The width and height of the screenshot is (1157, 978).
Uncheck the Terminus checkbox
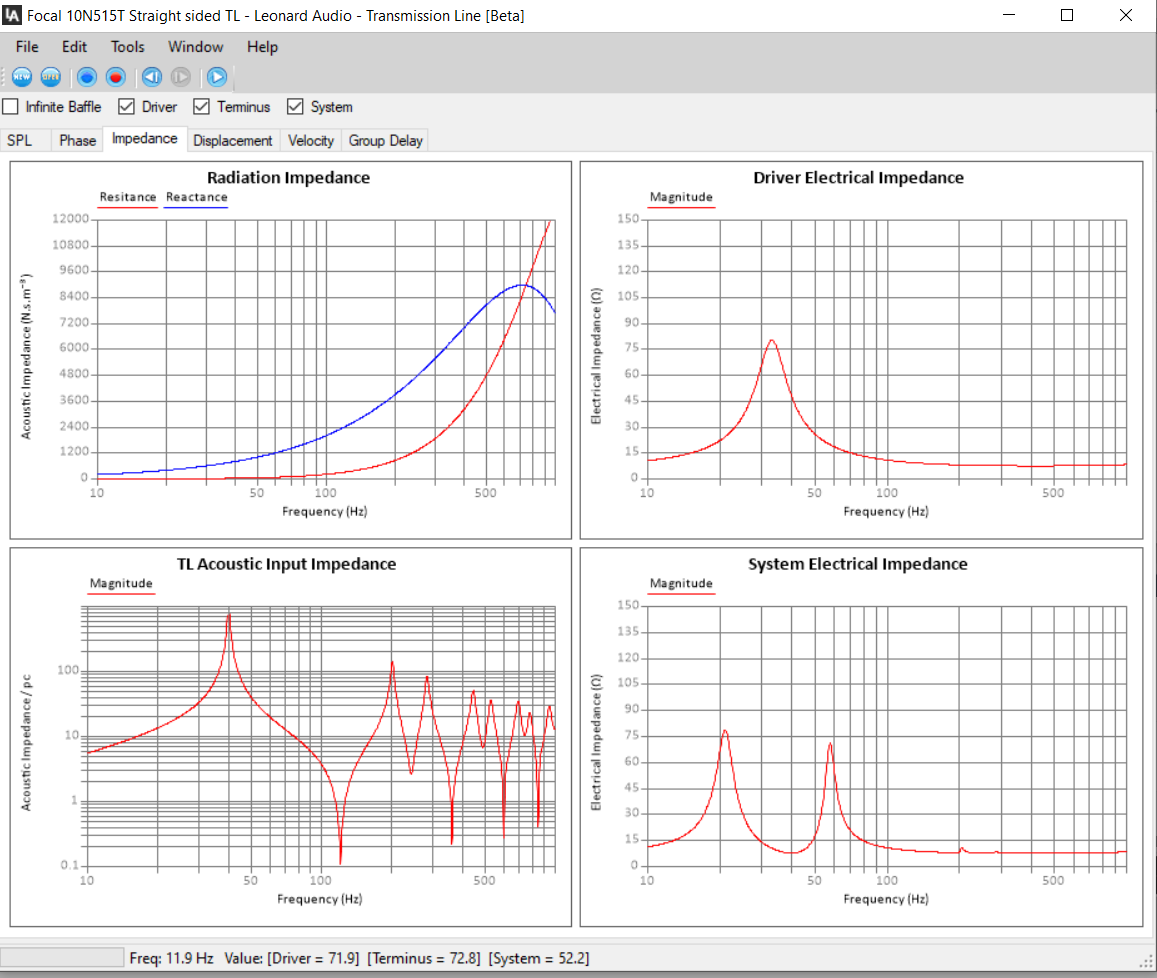pos(201,107)
